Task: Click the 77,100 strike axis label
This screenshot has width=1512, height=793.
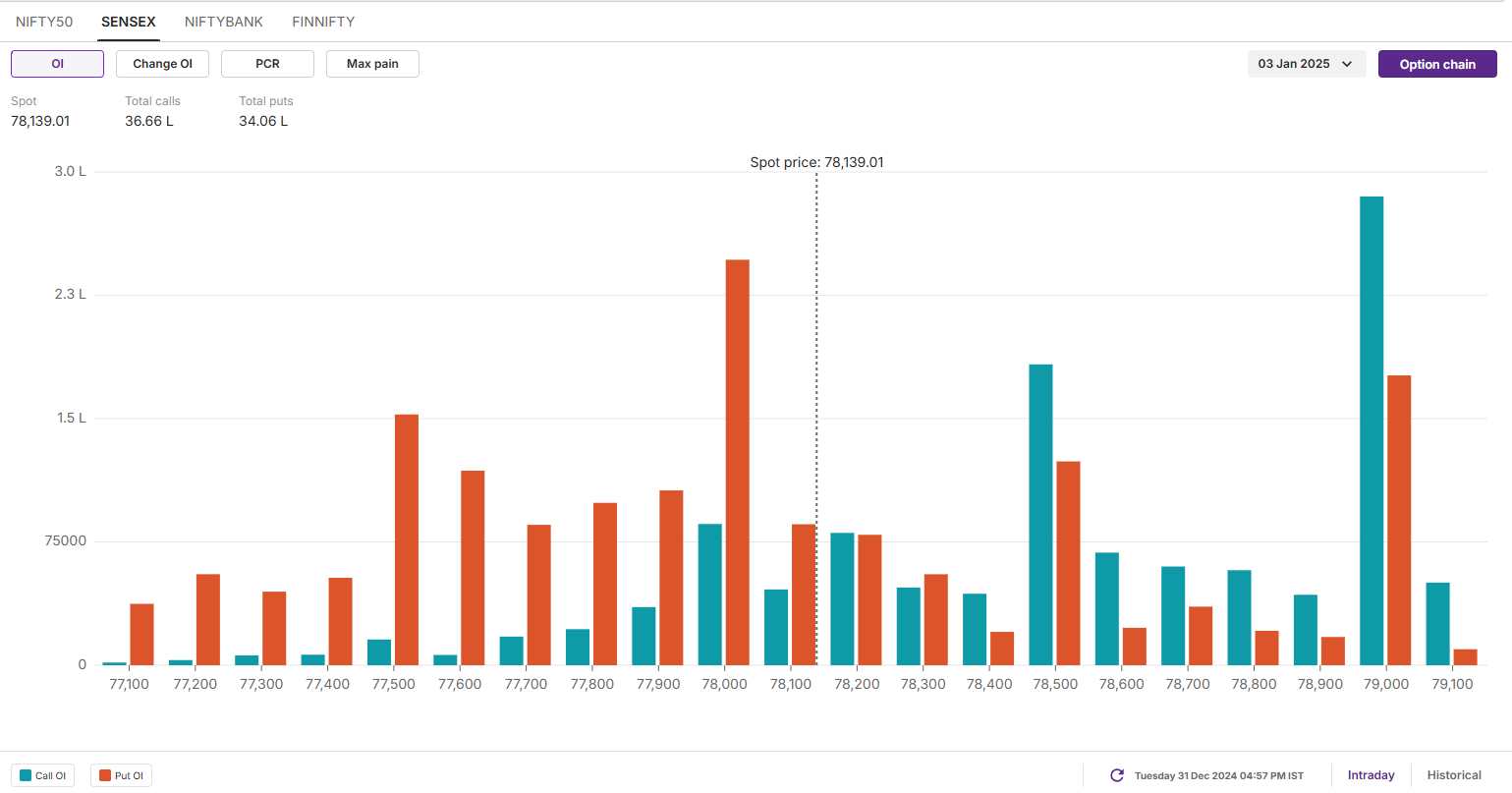Action: 129,684
